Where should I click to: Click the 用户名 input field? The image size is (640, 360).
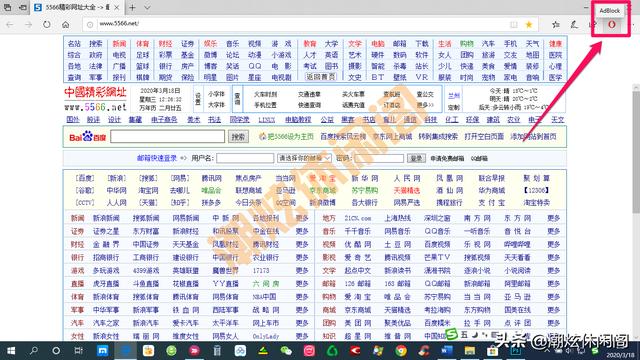coord(245,158)
